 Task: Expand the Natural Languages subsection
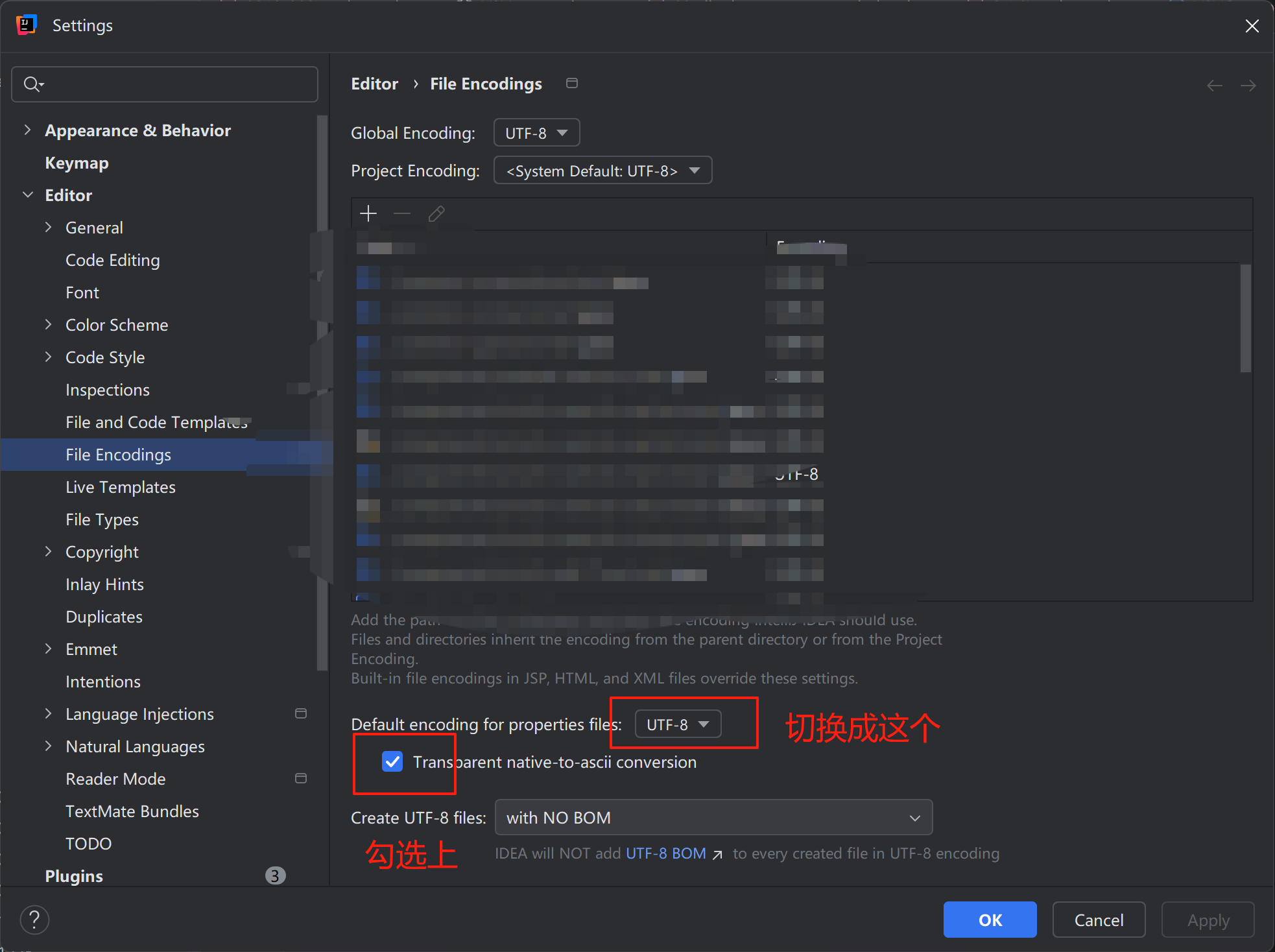[48, 746]
